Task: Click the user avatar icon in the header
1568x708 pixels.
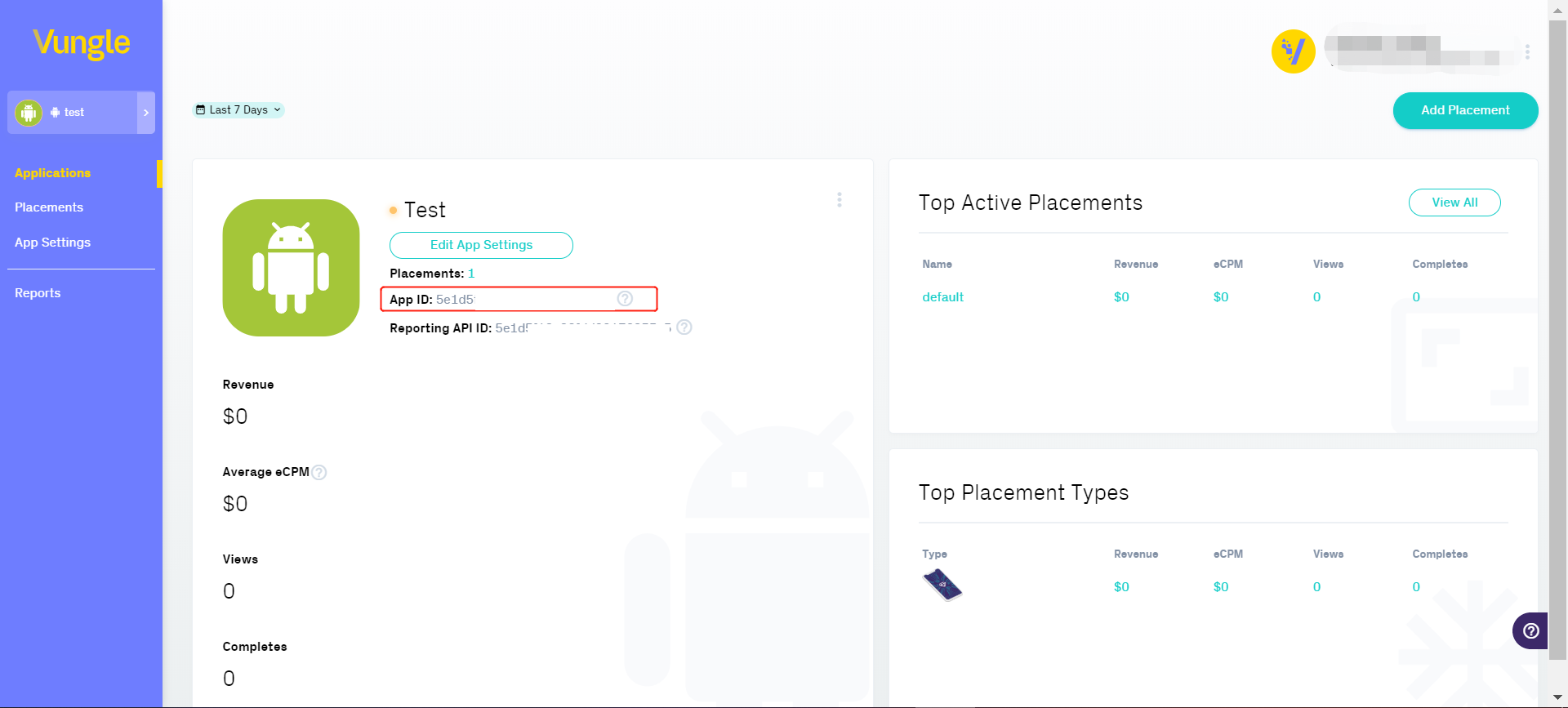Action: [x=1294, y=51]
